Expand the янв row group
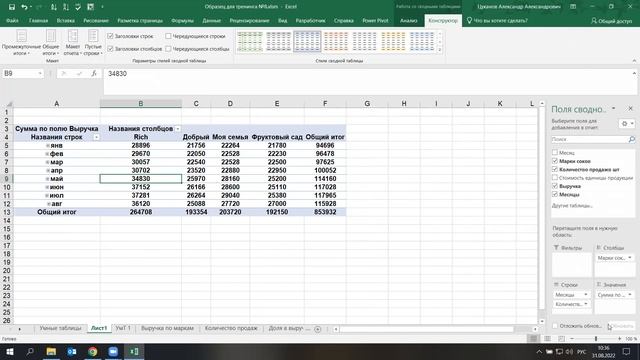Viewport: 640px width, 360px height. click(x=48, y=146)
